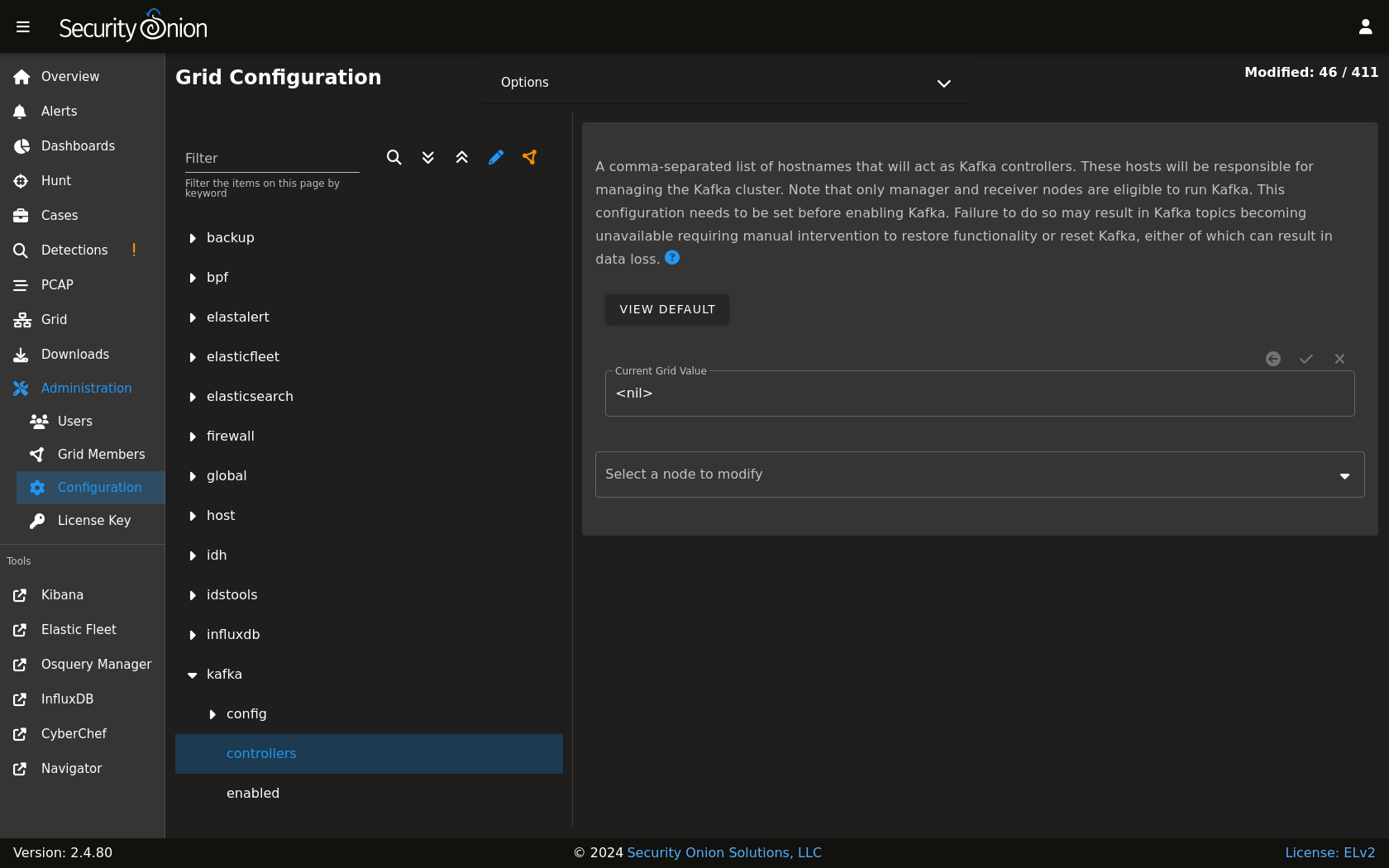Screen dimensions: 1389x868
Task: Select the kafka controllers setting
Action: tap(369, 754)
